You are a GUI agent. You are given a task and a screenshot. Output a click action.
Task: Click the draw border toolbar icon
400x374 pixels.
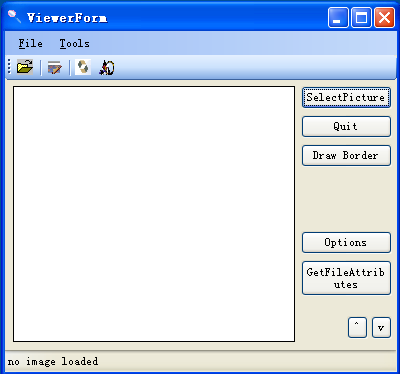tap(54, 67)
